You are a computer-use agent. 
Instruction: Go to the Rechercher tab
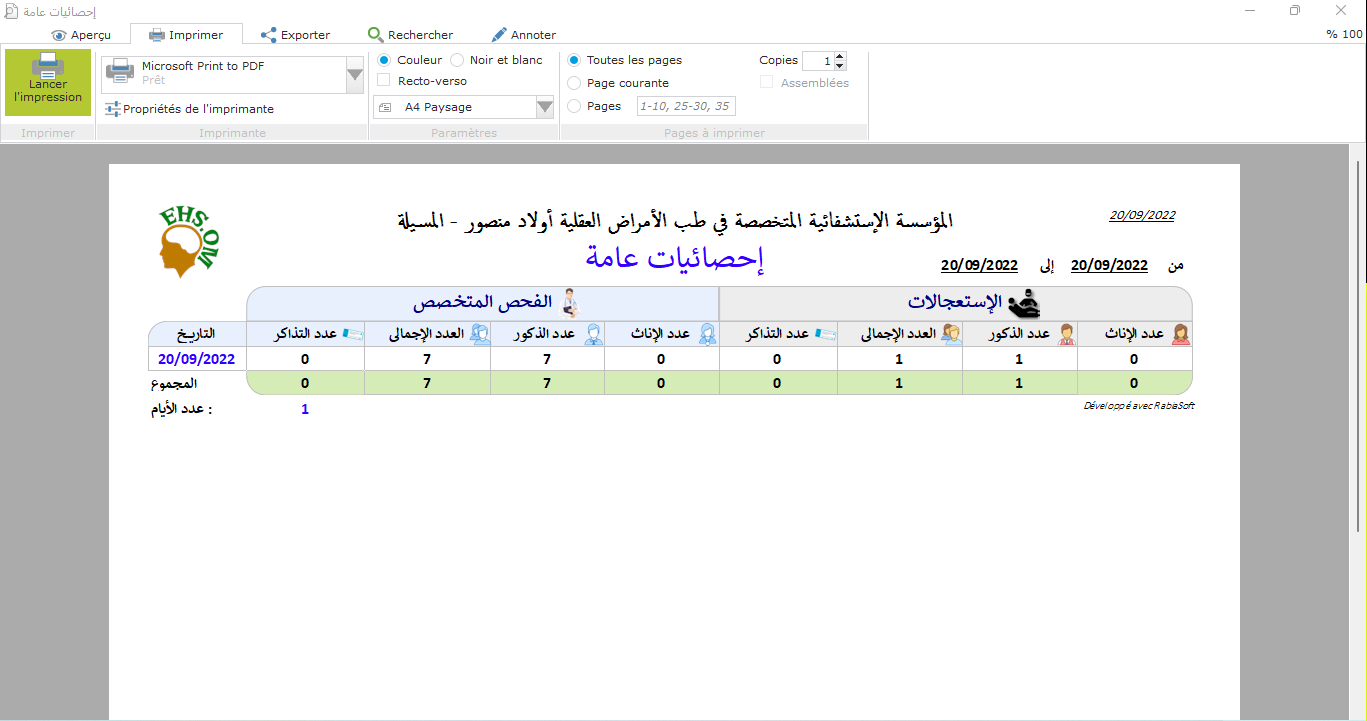[410, 35]
